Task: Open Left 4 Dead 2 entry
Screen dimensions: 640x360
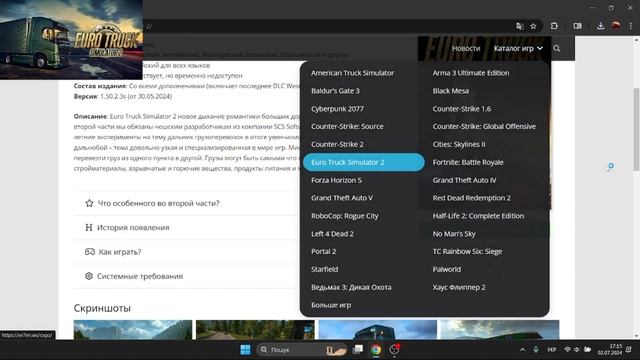Action: tap(332, 234)
